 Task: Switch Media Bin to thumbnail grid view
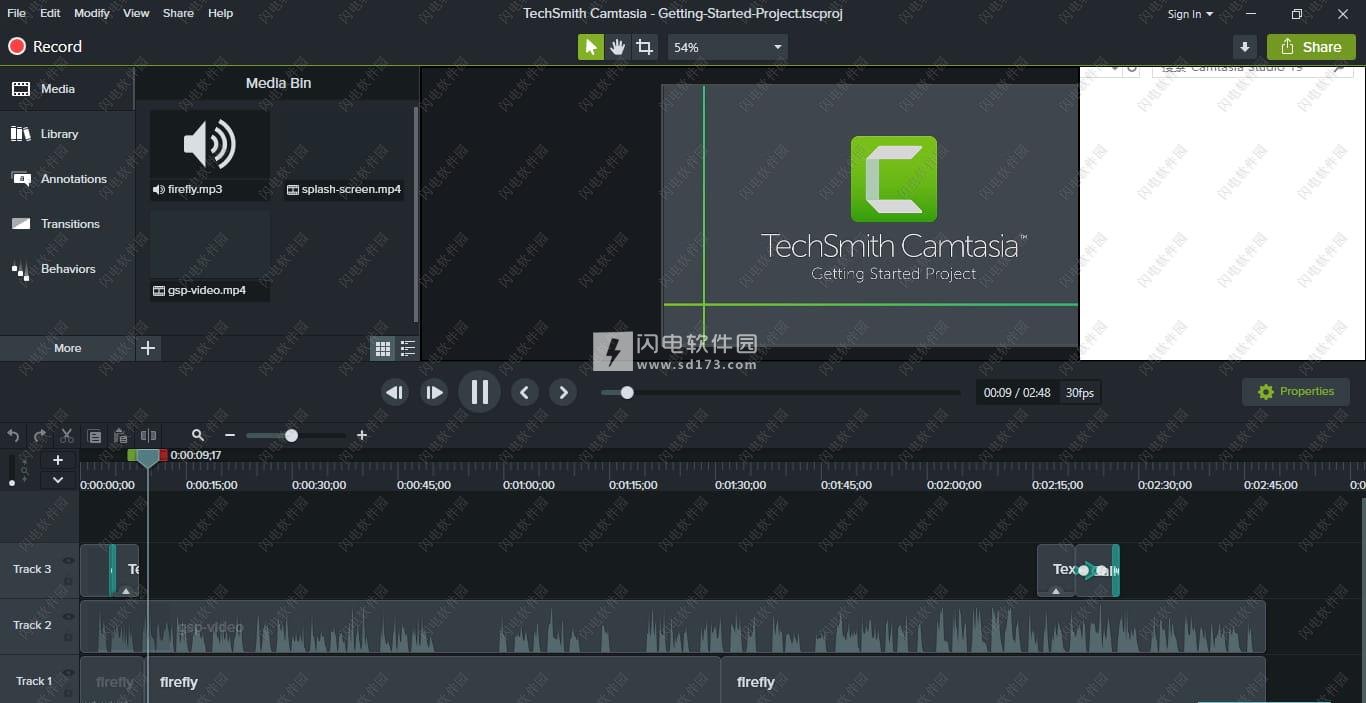coord(382,348)
